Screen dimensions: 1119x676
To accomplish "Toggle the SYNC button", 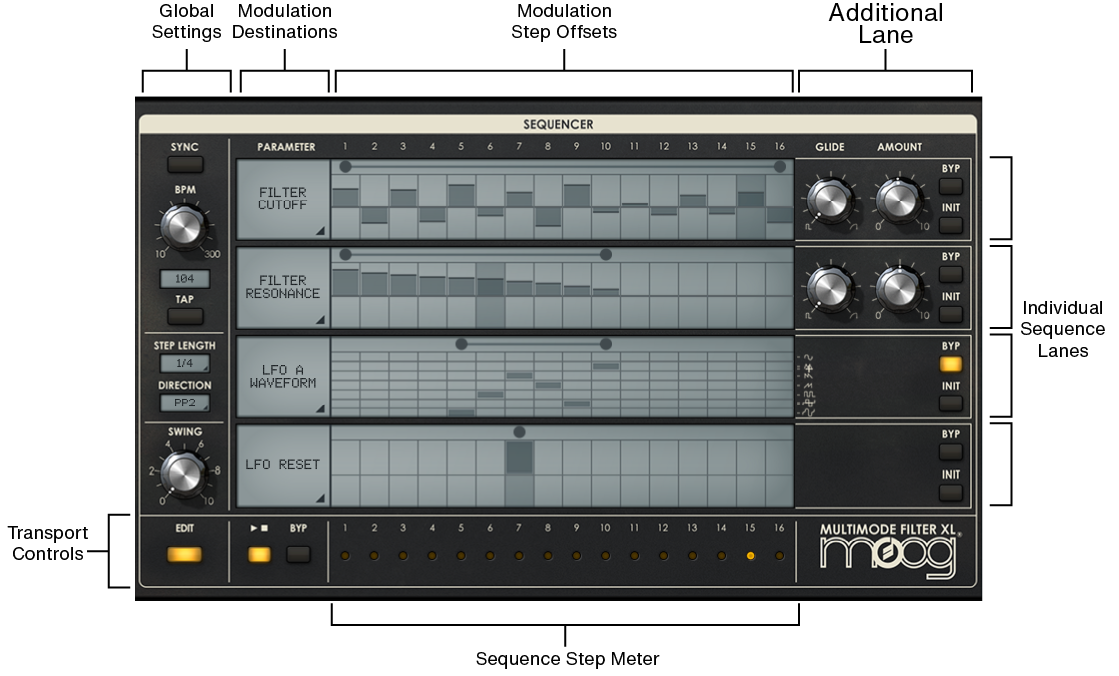I will (185, 165).
